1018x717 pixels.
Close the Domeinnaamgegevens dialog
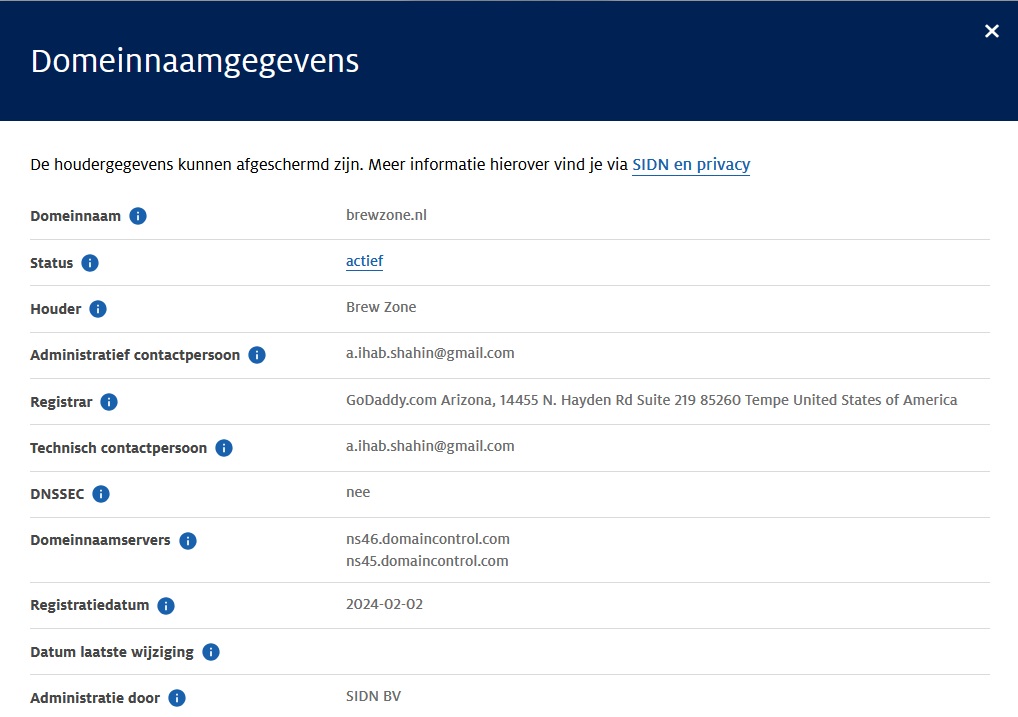click(991, 31)
